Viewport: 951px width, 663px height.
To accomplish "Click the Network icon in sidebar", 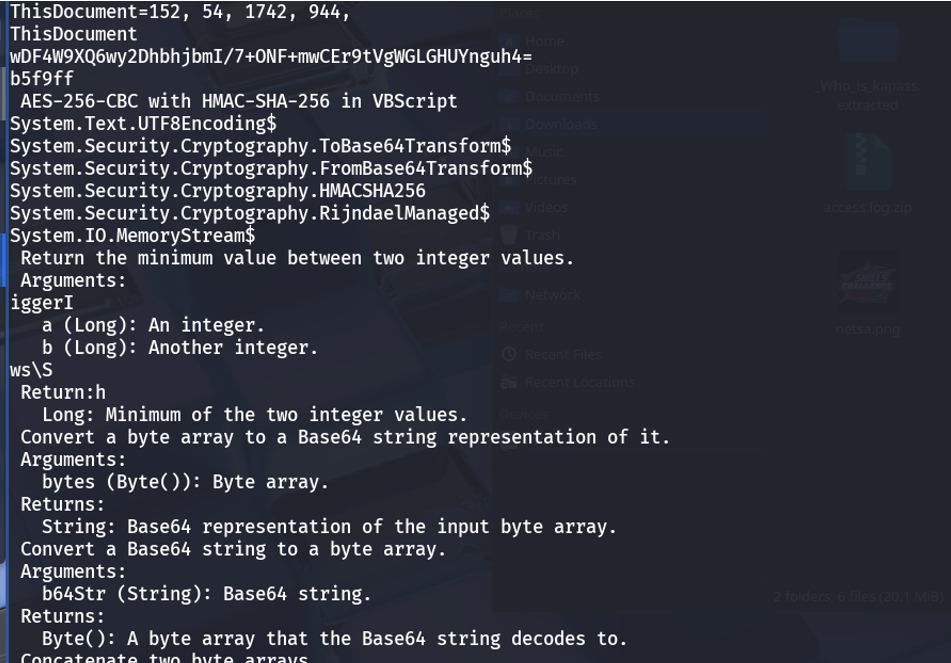I will (x=509, y=295).
